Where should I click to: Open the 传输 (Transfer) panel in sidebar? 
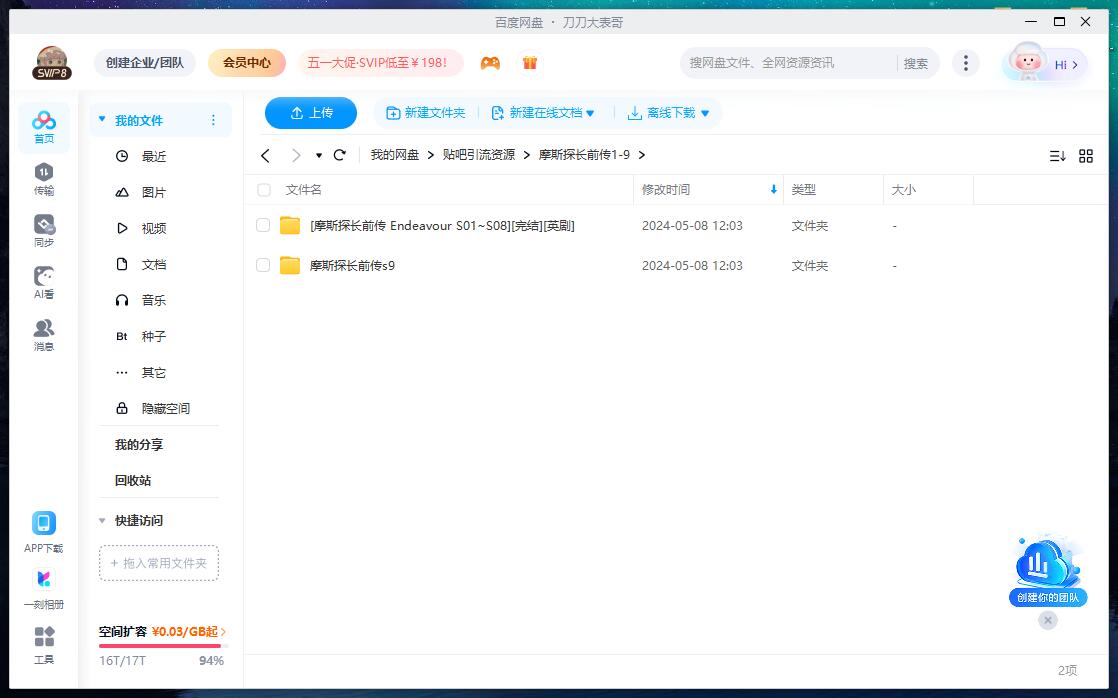tap(43, 180)
